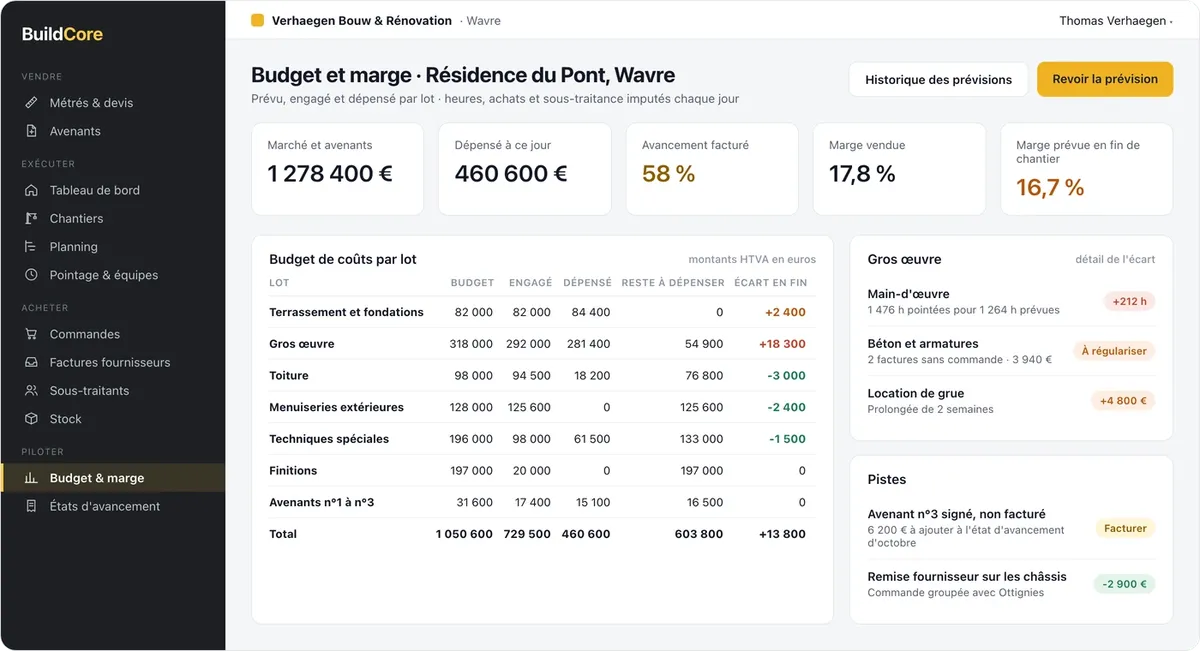
Task: Select the Terrassement et fondations row
Action: tap(542, 312)
